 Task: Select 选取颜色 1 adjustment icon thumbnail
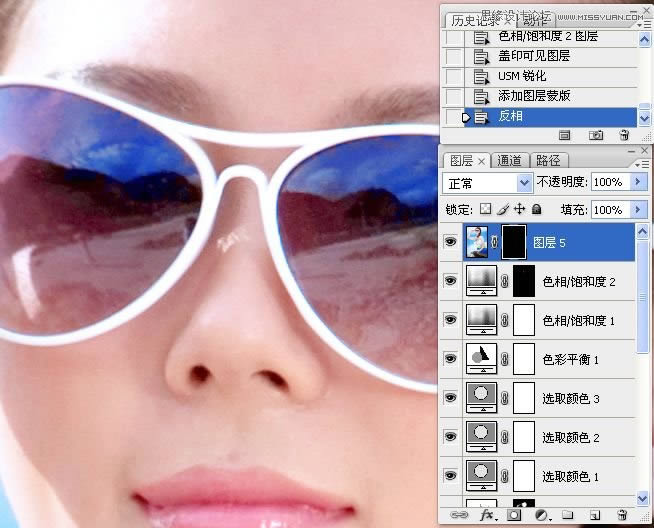[482, 475]
